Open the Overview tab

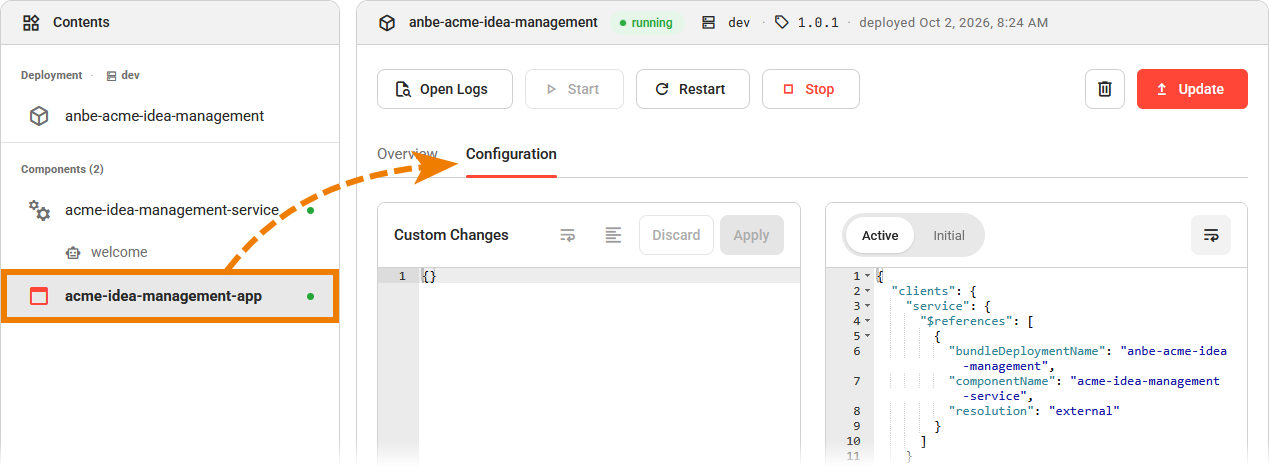(x=407, y=154)
